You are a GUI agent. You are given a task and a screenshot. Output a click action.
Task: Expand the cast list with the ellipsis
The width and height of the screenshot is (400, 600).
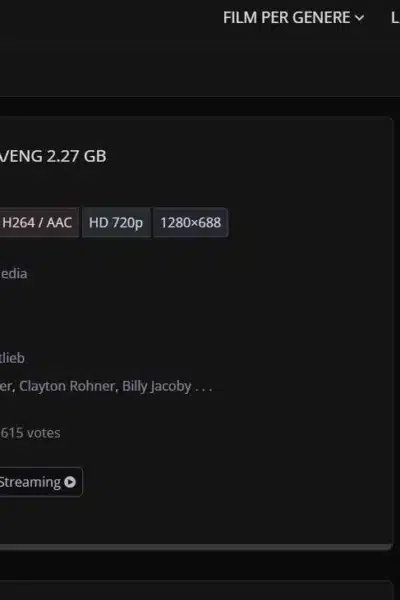pyautogui.click(x=204, y=389)
